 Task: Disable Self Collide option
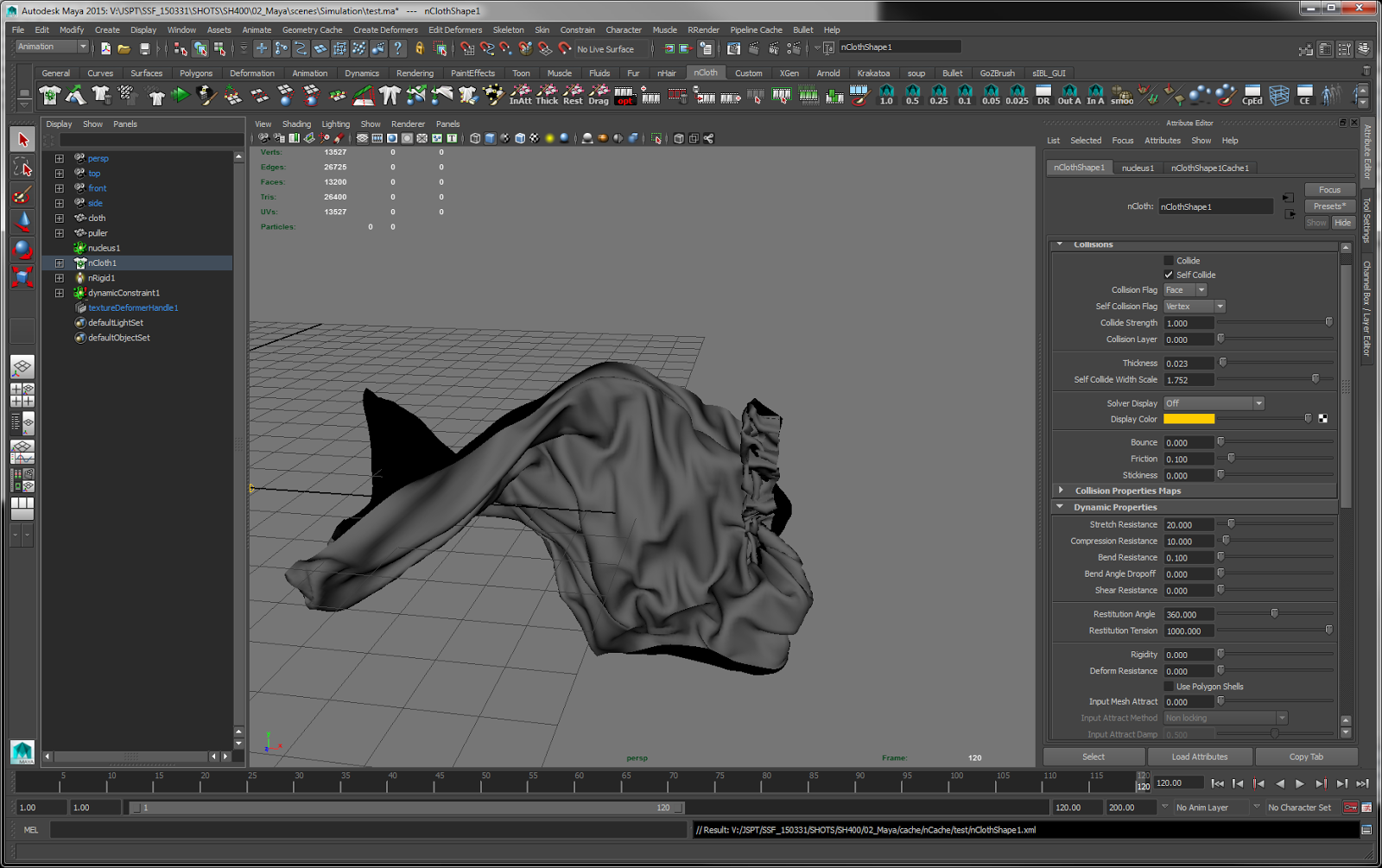coord(1169,274)
